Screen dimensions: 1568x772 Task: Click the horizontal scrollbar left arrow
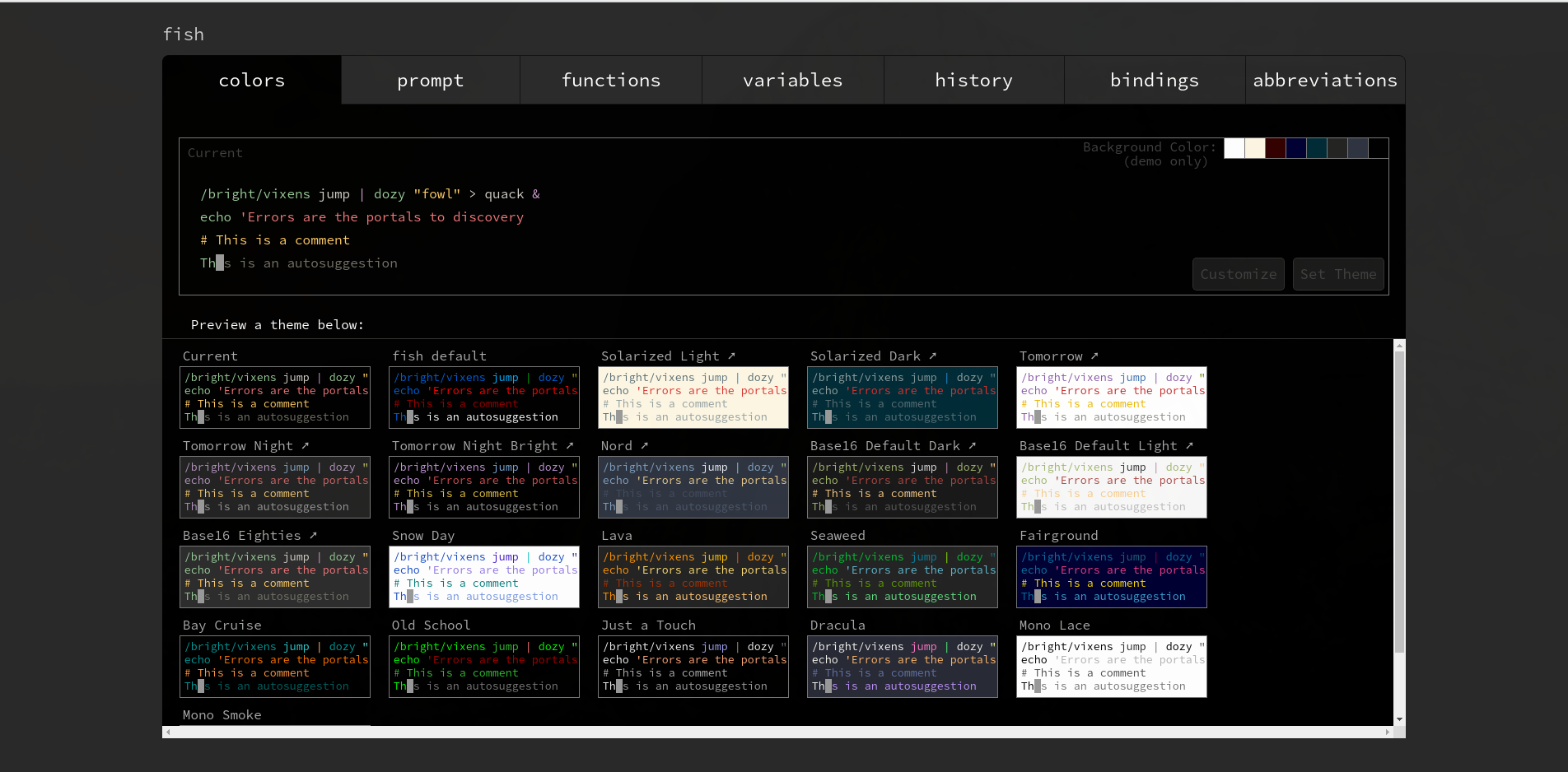click(168, 732)
